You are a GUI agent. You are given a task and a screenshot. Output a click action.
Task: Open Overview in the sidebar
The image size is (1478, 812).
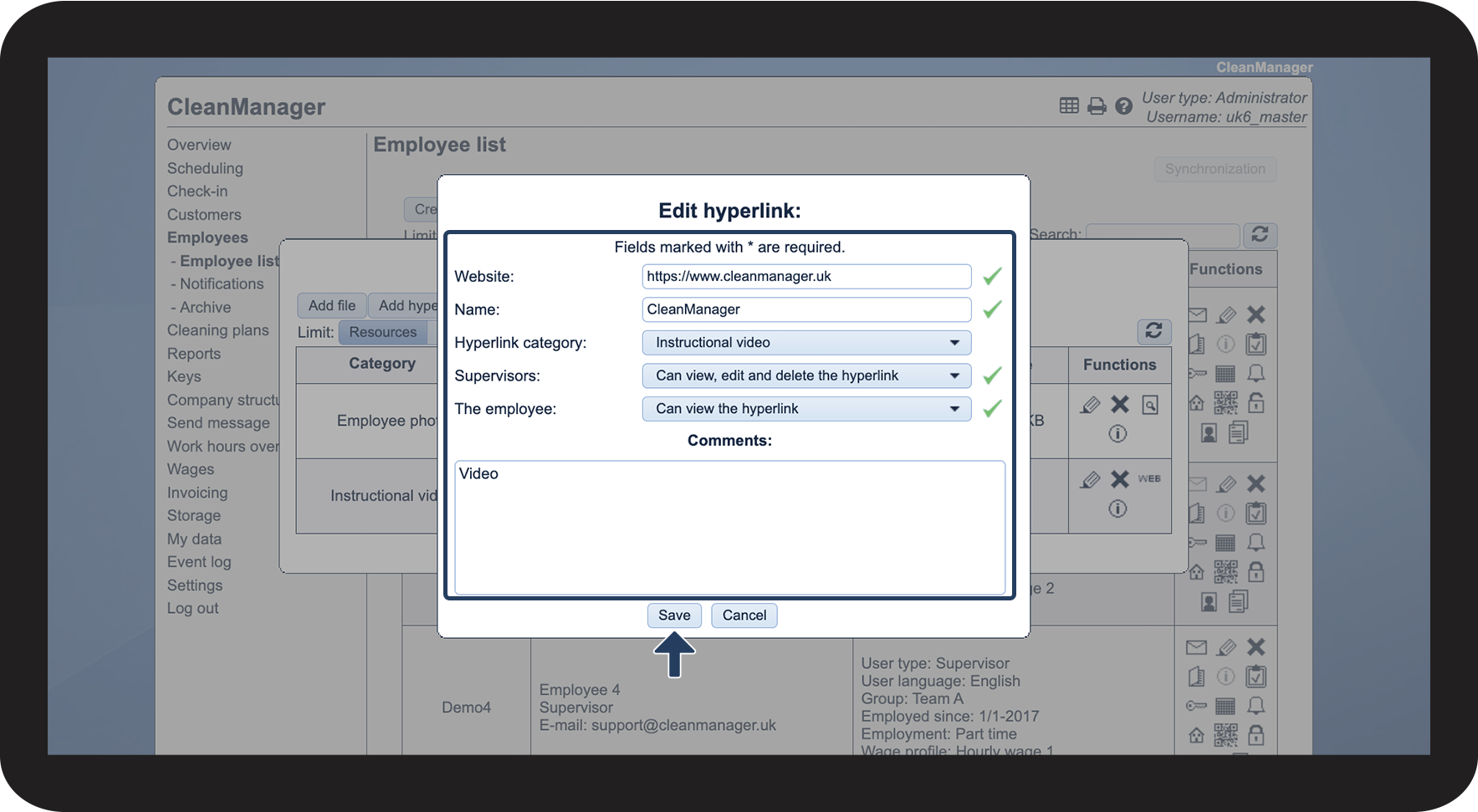(199, 146)
